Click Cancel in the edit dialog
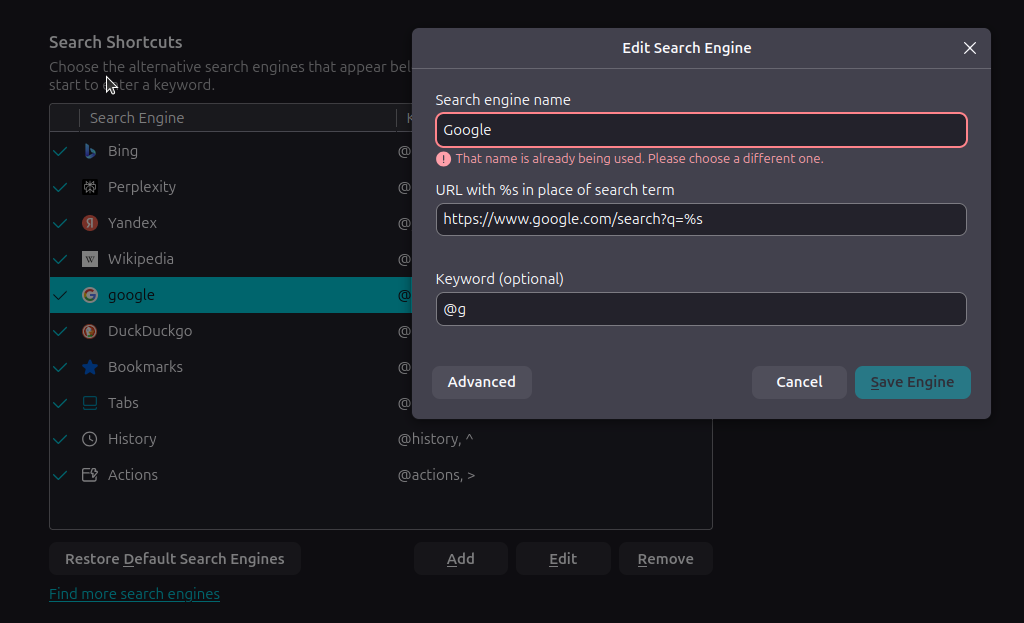 (799, 382)
